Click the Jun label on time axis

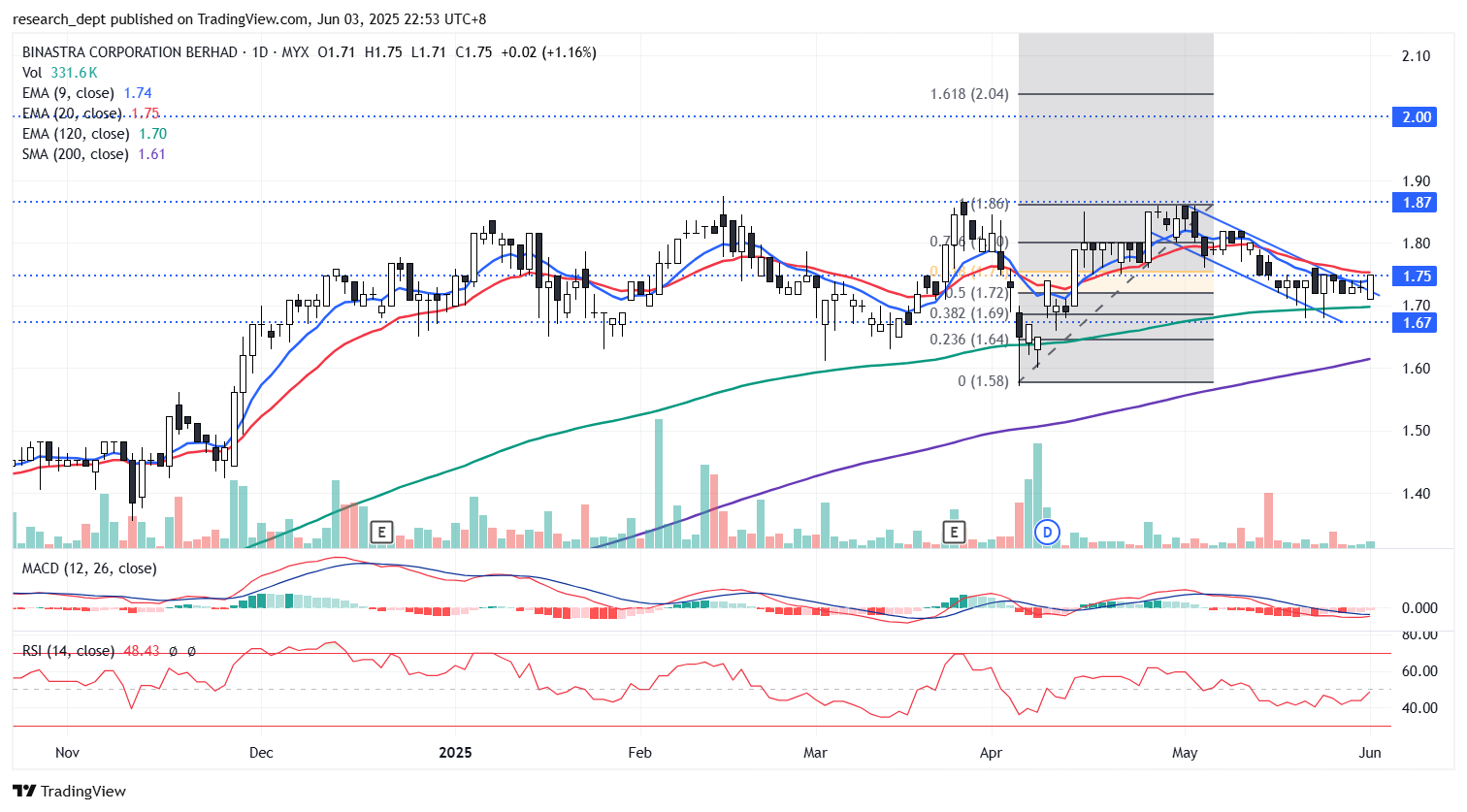point(1369,753)
